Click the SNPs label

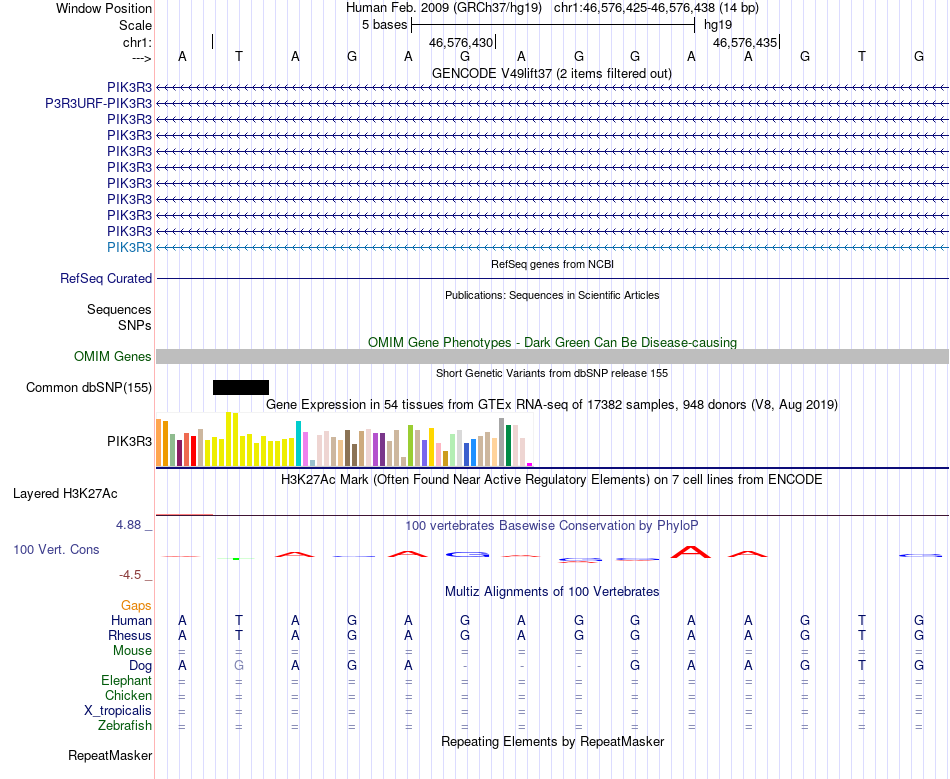[135, 325]
